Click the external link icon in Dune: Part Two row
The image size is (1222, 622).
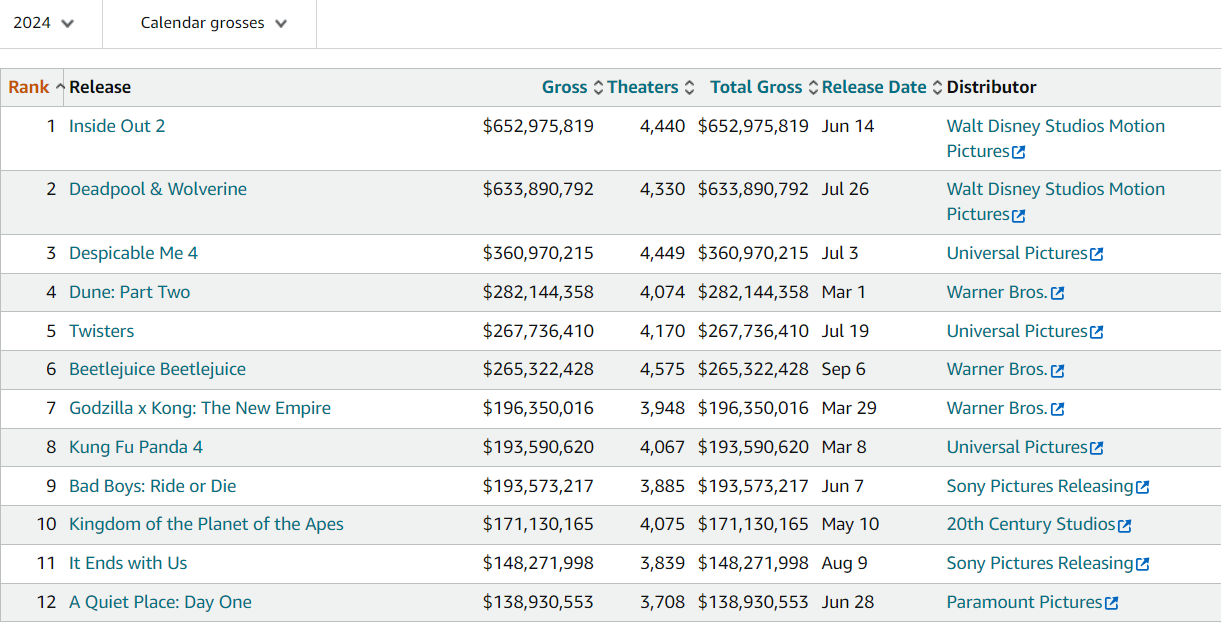pyautogui.click(x=1058, y=293)
